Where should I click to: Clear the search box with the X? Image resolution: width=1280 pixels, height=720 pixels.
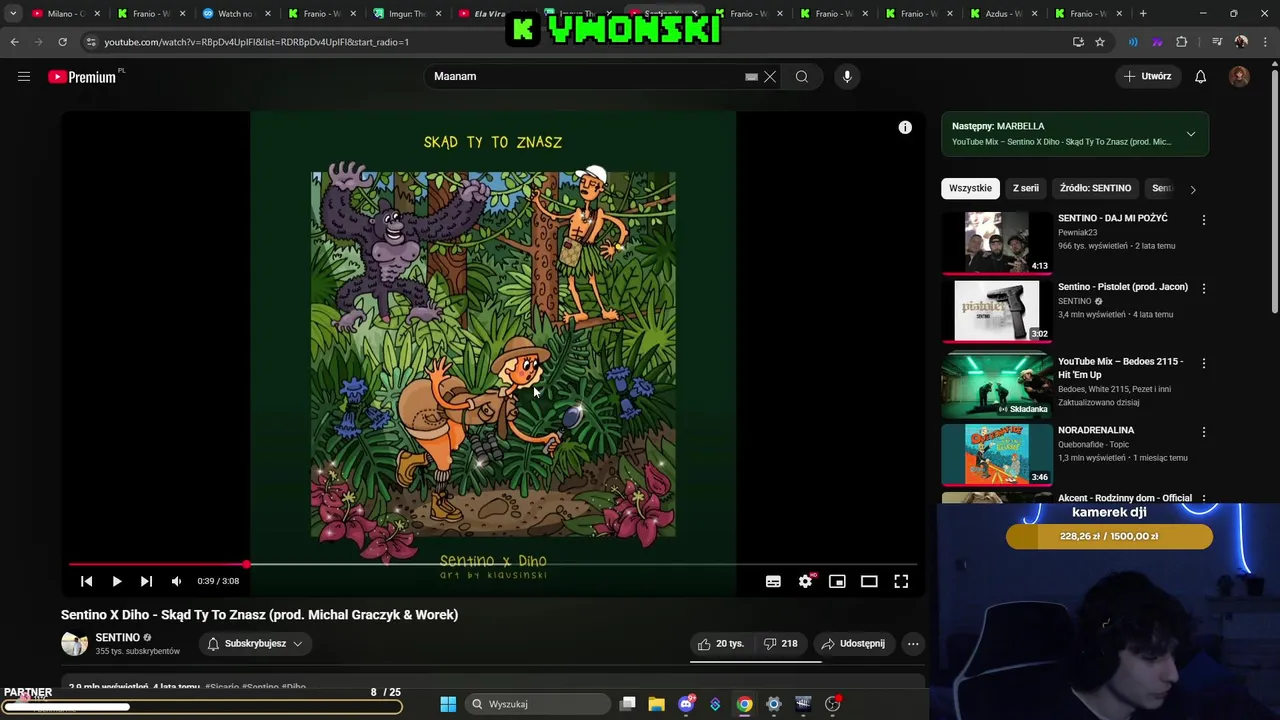click(770, 76)
